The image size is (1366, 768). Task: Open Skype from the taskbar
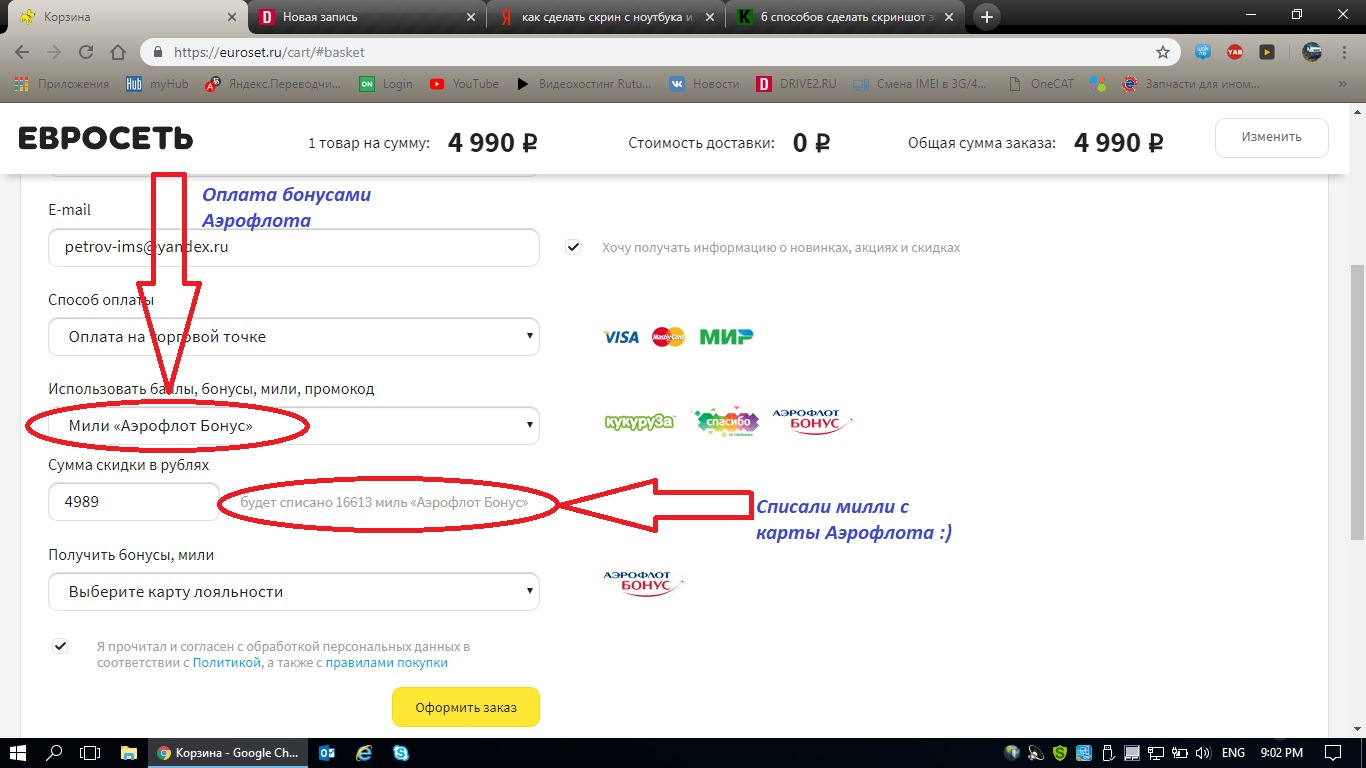401,752
